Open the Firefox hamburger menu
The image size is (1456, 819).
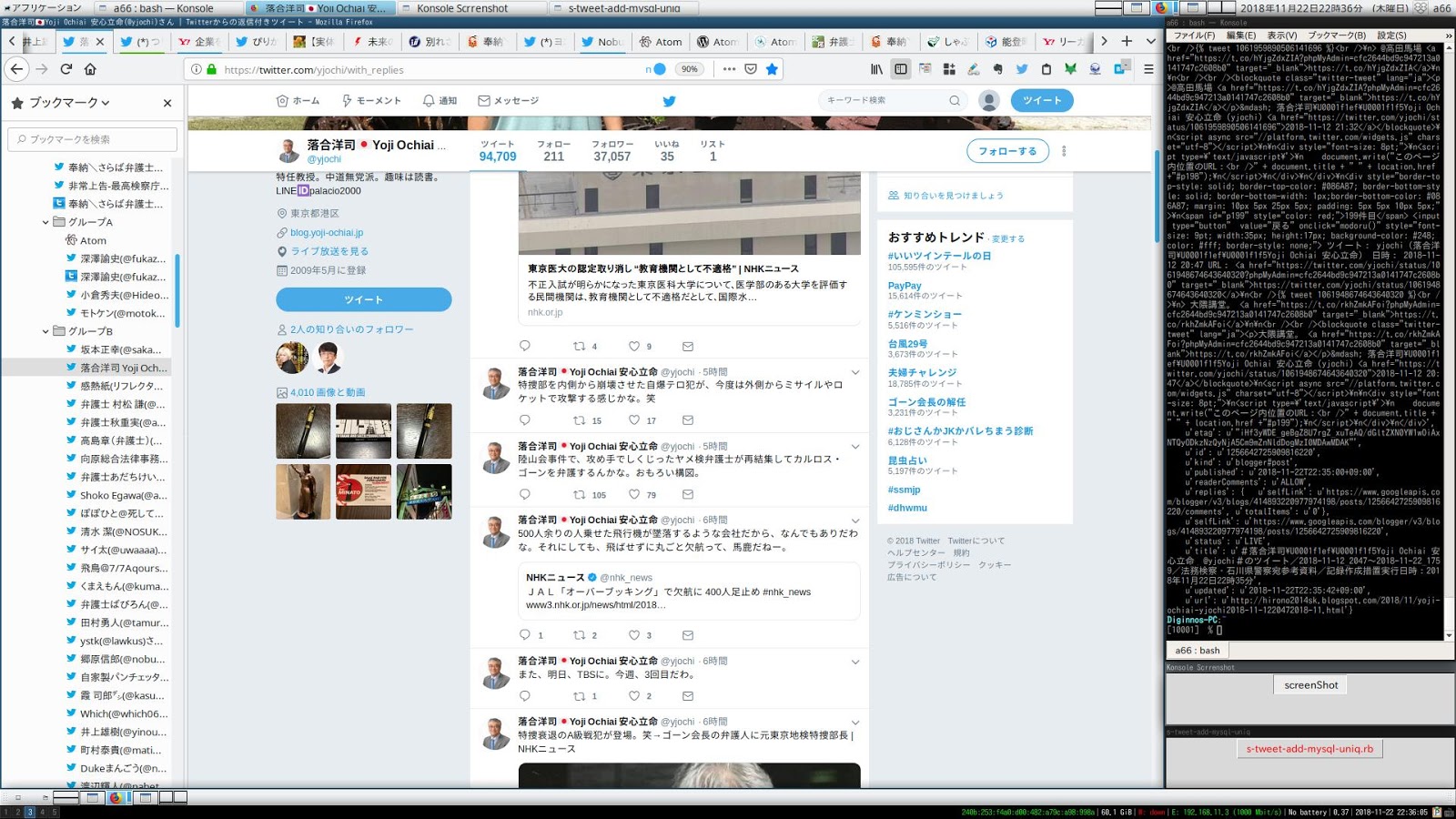tap(1148, 69)
